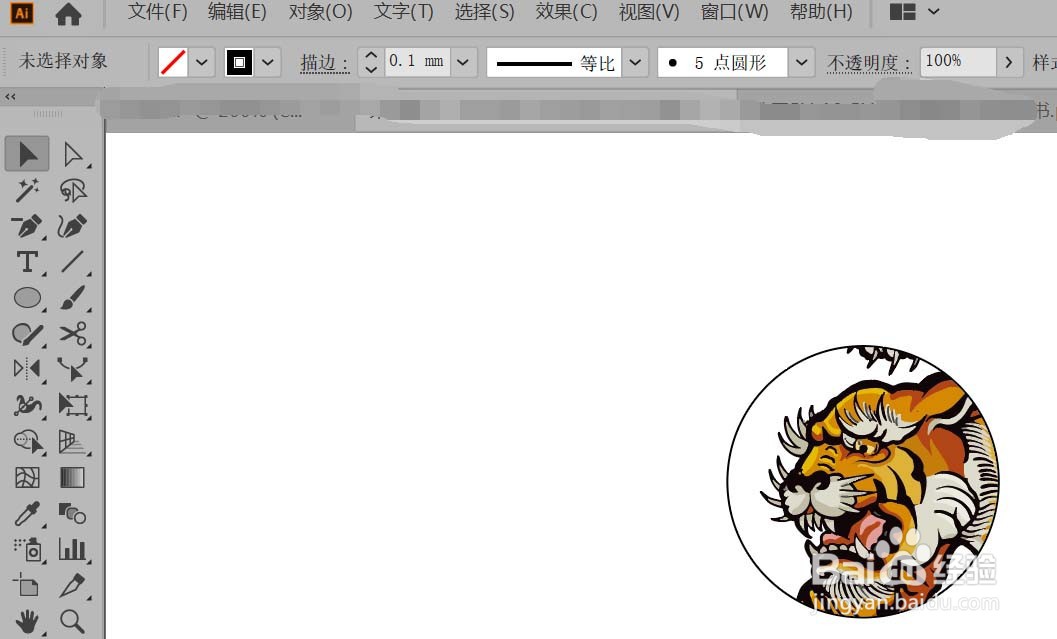Viewport: 1057px width, 639px height.
Task: Select the Direct Selection tool
Action: point(72,154)
